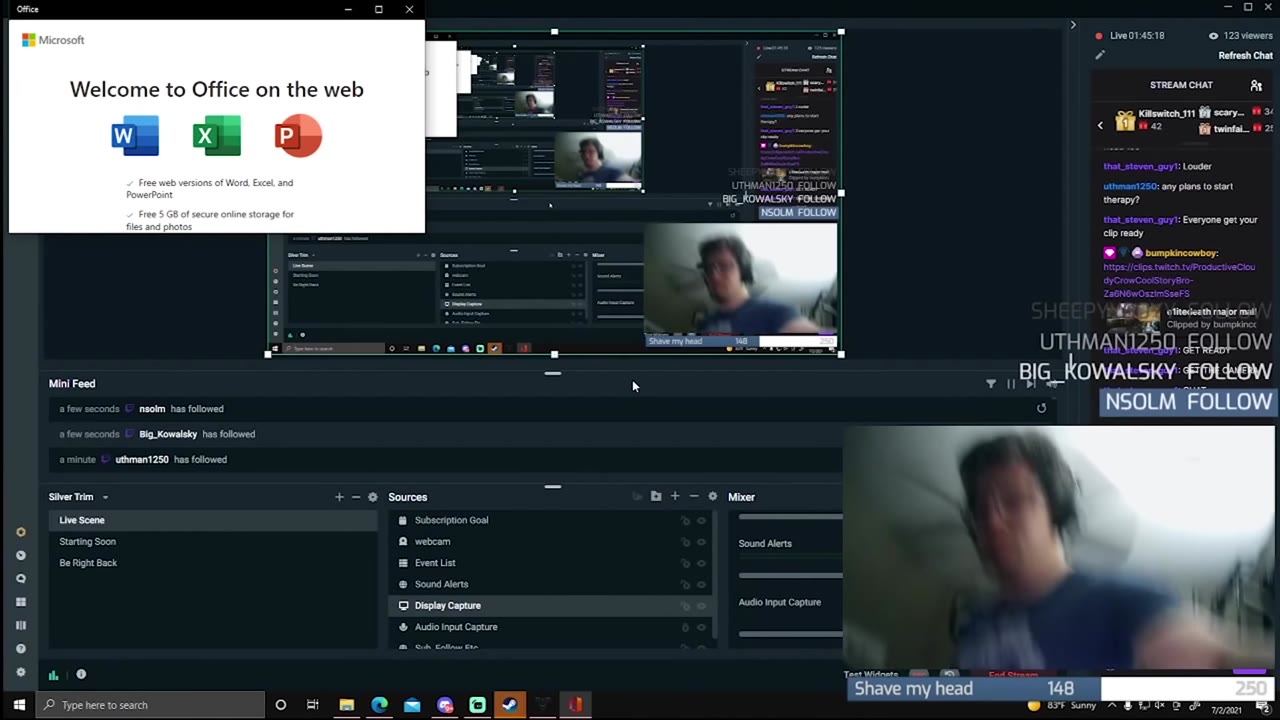Viewport: 1280px width, 720px height.
Task: Click the Refresh Chat button
Action: coord(1245,56)
